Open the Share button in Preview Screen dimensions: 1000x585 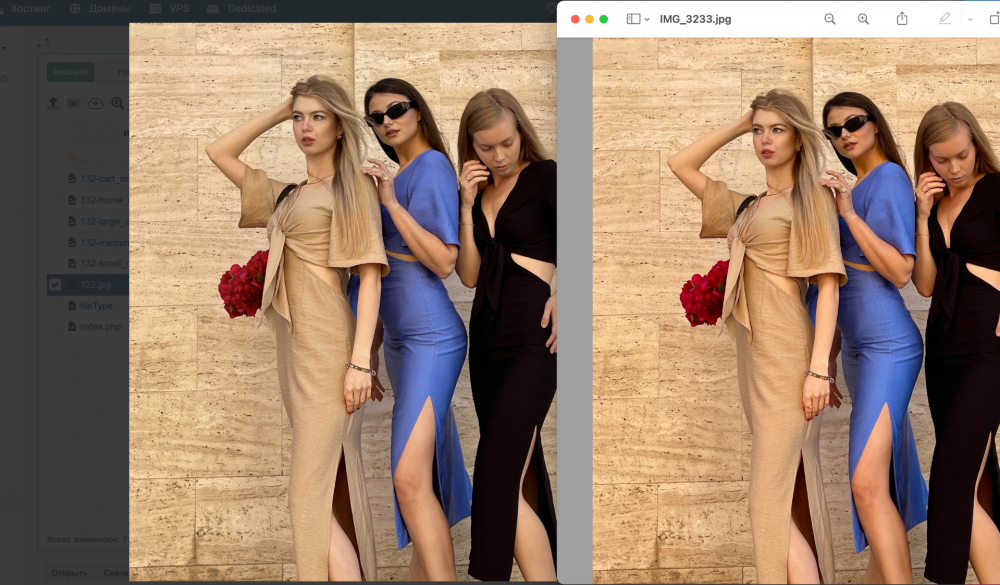pos(902,19)
